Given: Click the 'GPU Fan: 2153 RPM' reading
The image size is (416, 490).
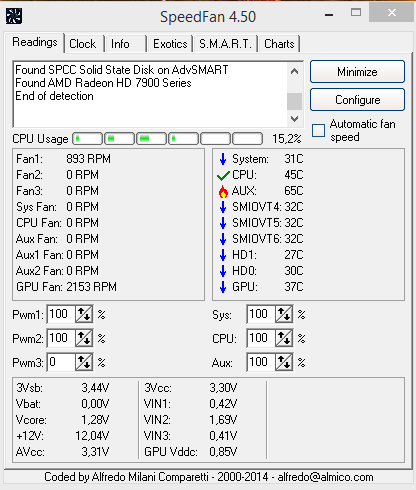Looking at the screenshot, I should [66, 287].
